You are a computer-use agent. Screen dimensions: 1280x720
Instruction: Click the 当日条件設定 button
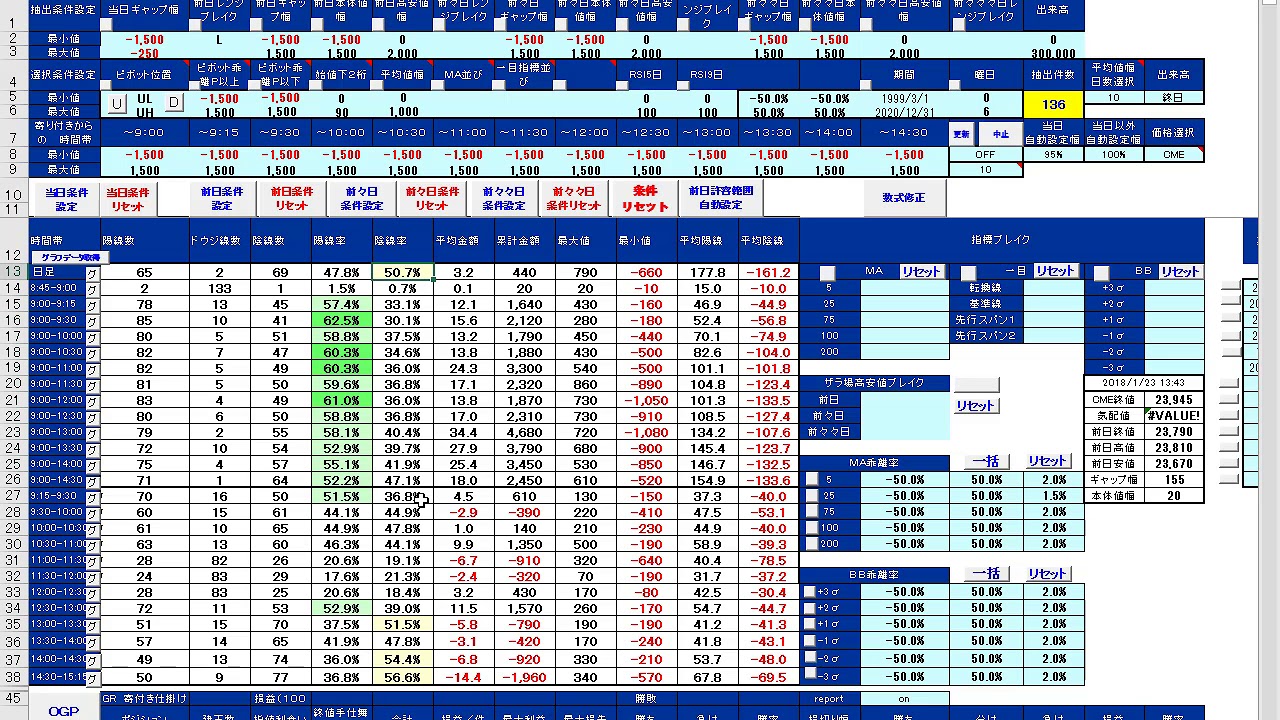pos(66,199)
